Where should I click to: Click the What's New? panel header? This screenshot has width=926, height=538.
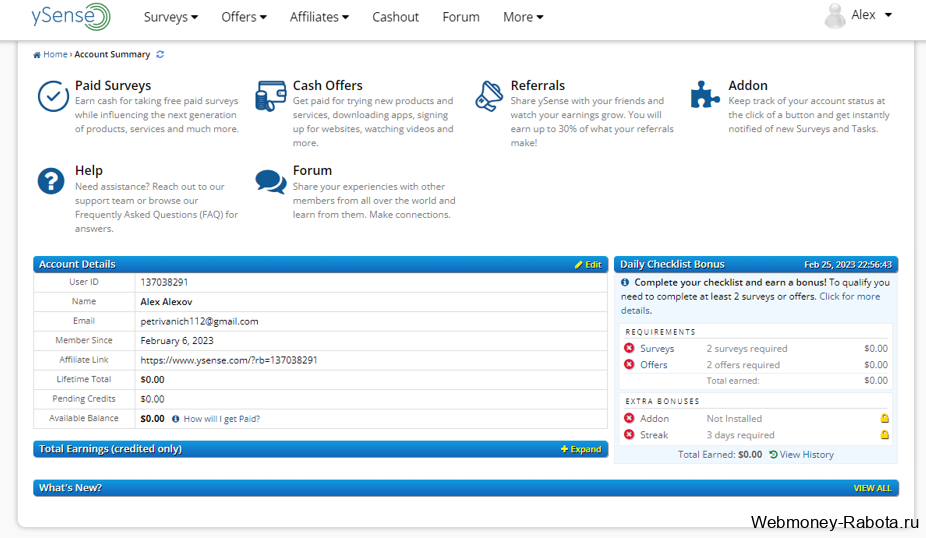tap(466, 488)
